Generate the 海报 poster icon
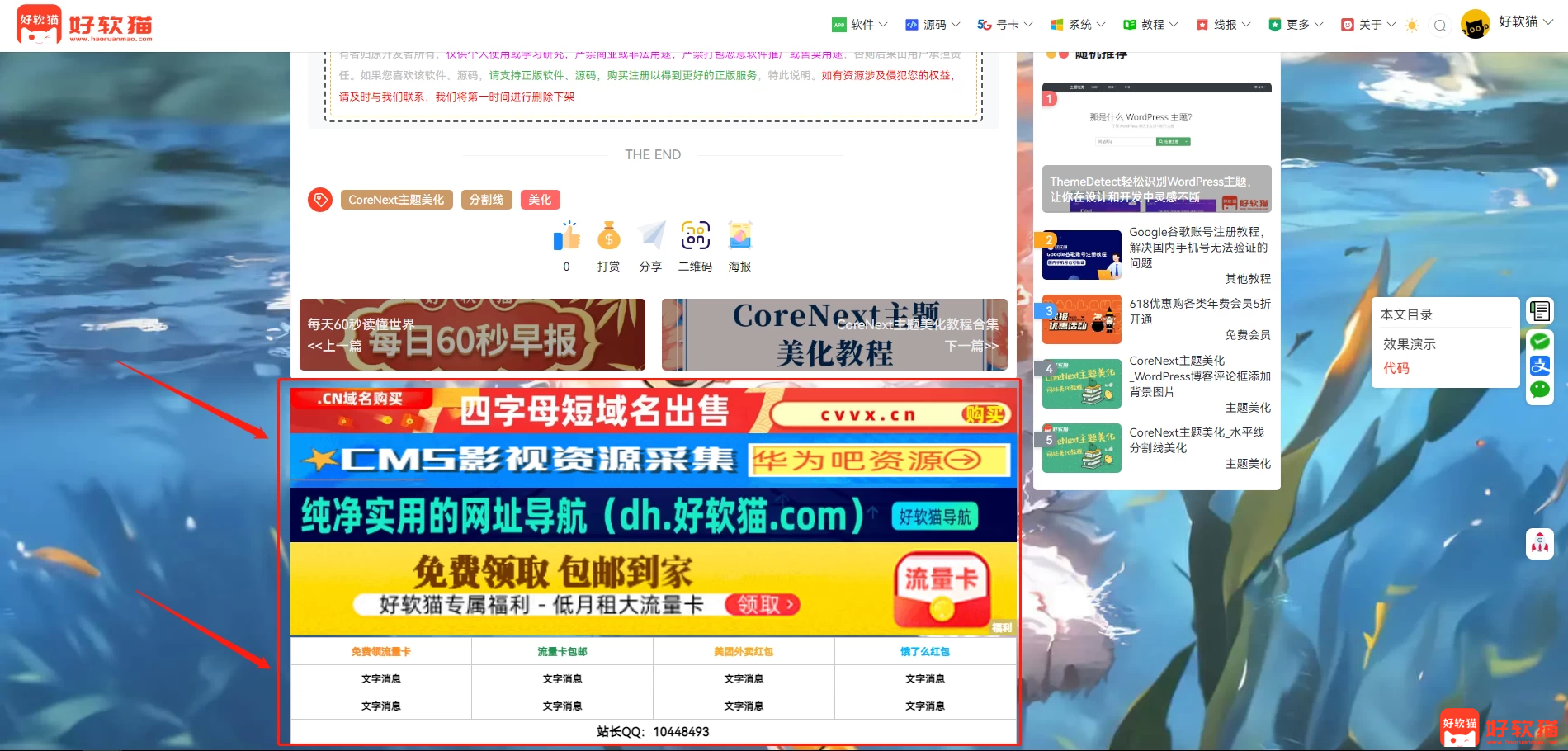The width and height of the screenshot is (1568, 751). (x=739, y=236)
